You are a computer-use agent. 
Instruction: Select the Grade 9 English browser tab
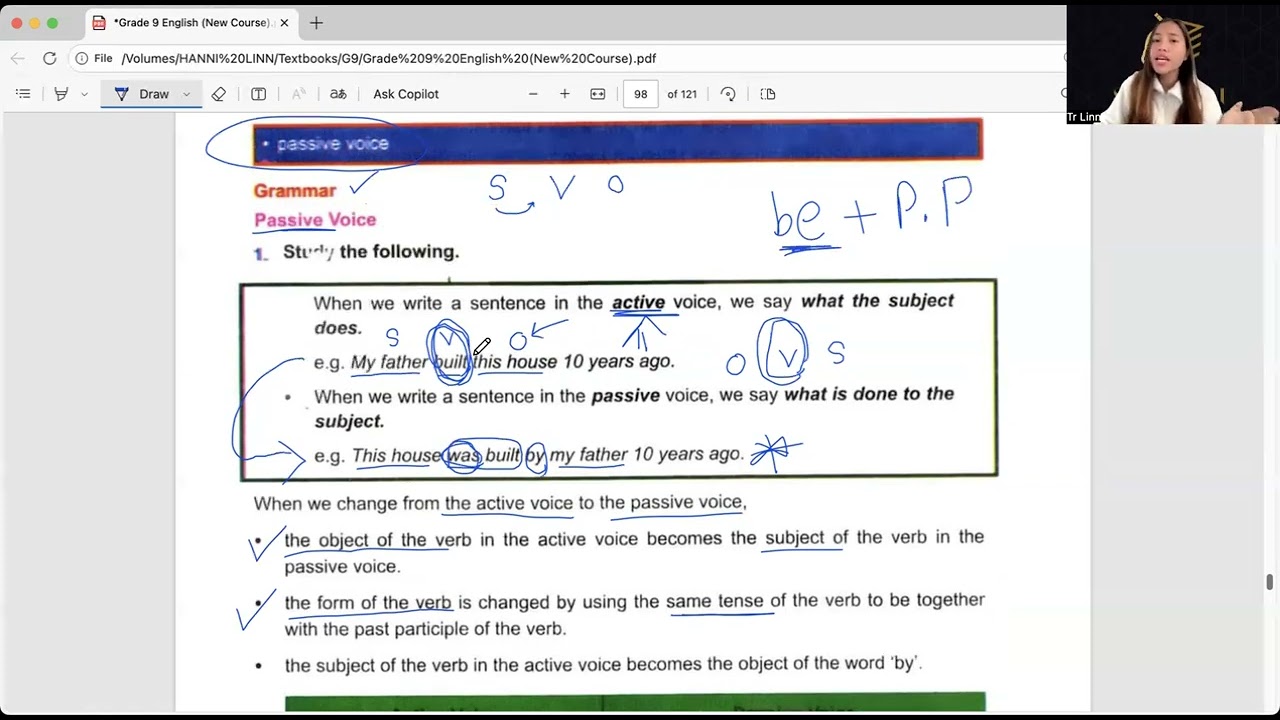190,22
